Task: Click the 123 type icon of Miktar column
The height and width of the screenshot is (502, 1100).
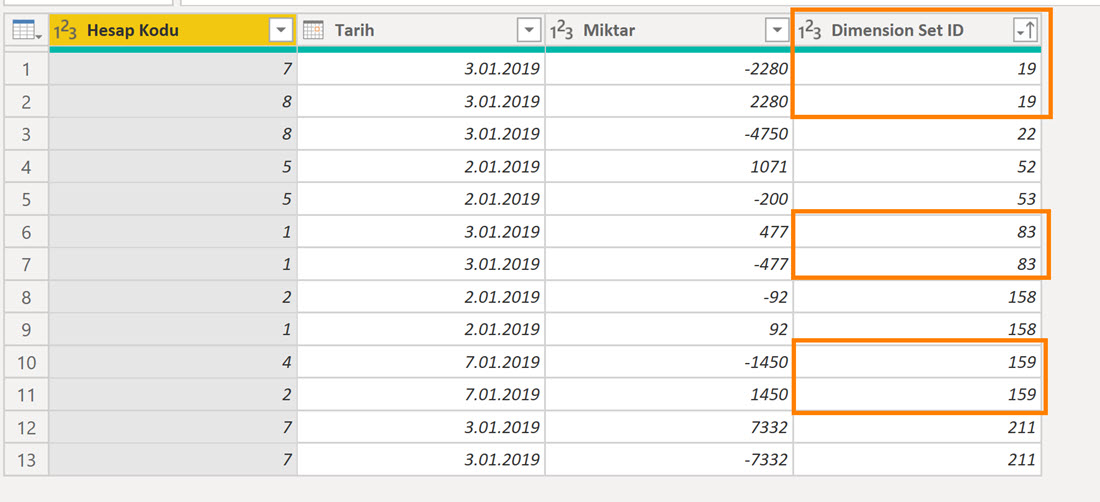Action: coord(561,31)
